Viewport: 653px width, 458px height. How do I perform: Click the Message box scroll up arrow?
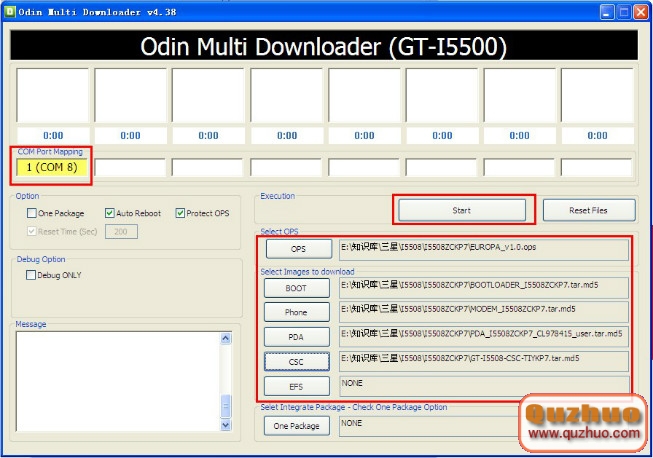pos(226,338)
